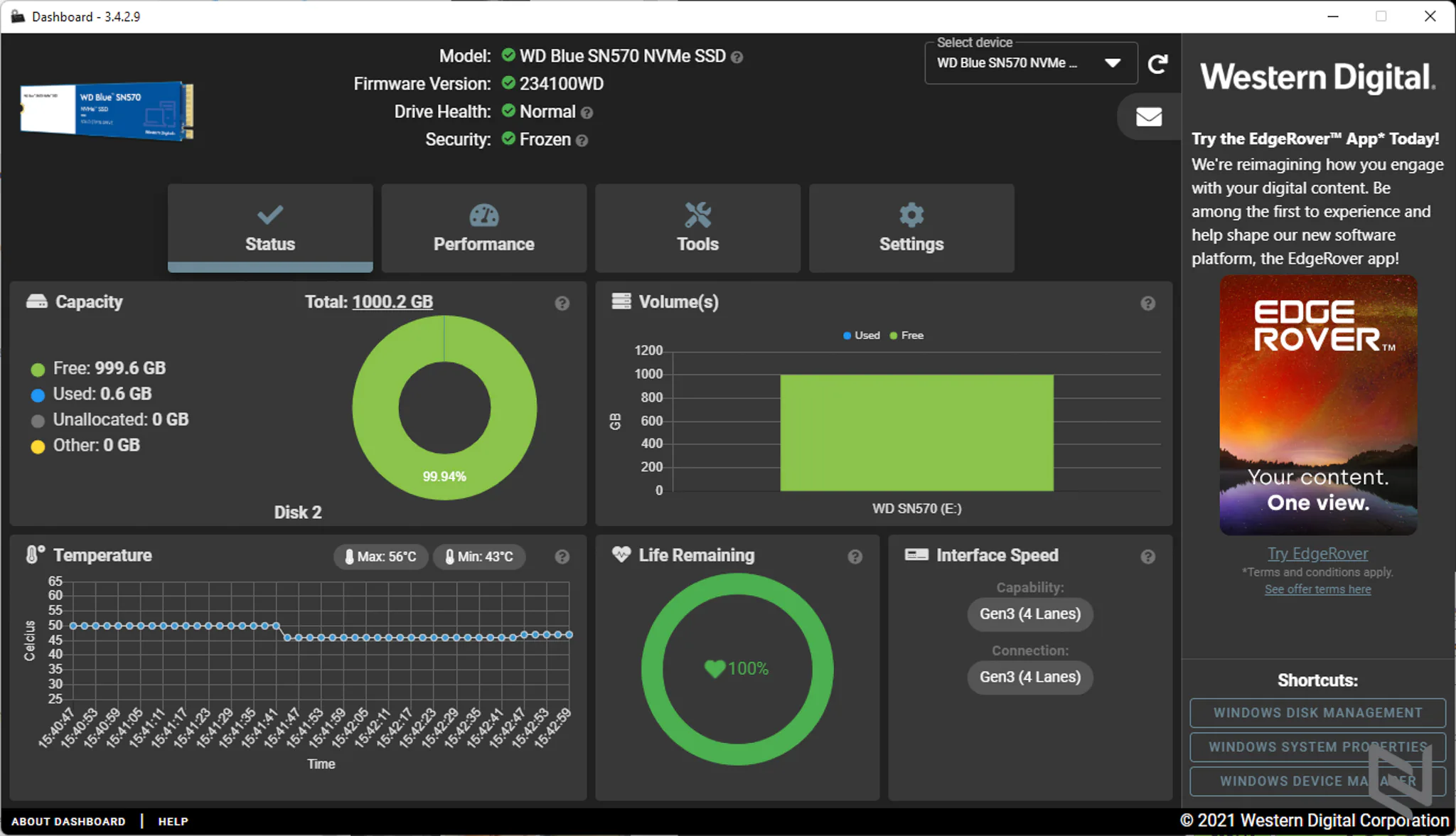Image resolution: width=1456 pixels, height=836 pixels.
Task: Click the Temperature panel help icon
Action: click(562, 557)
